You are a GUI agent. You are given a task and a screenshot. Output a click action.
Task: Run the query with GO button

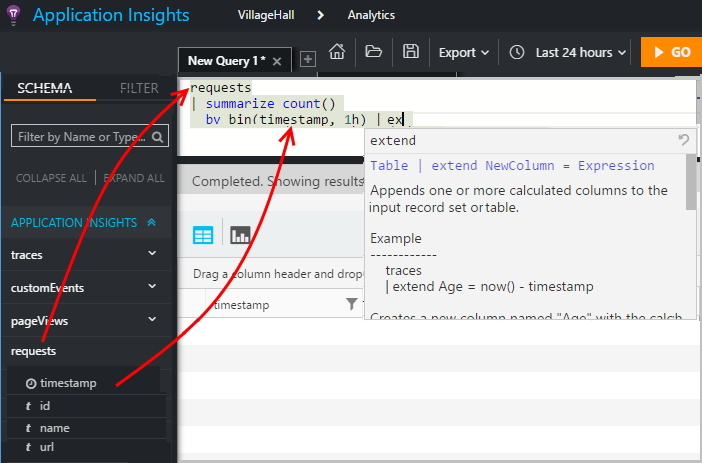click(671, 52)
